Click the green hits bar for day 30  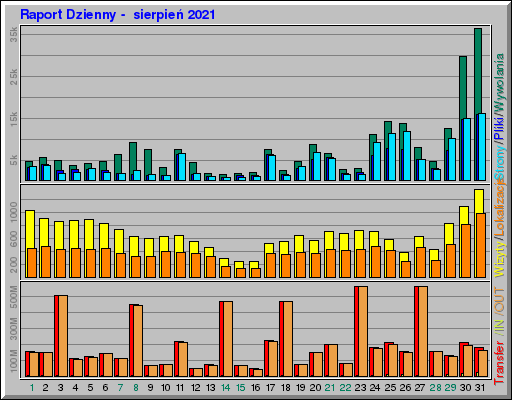pos(463,87)
